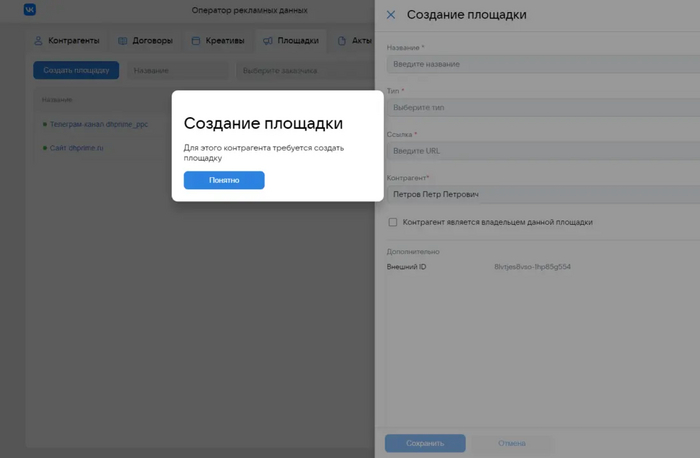Click the VK logo icon
700x458 pixels.
tap(30, 9)
